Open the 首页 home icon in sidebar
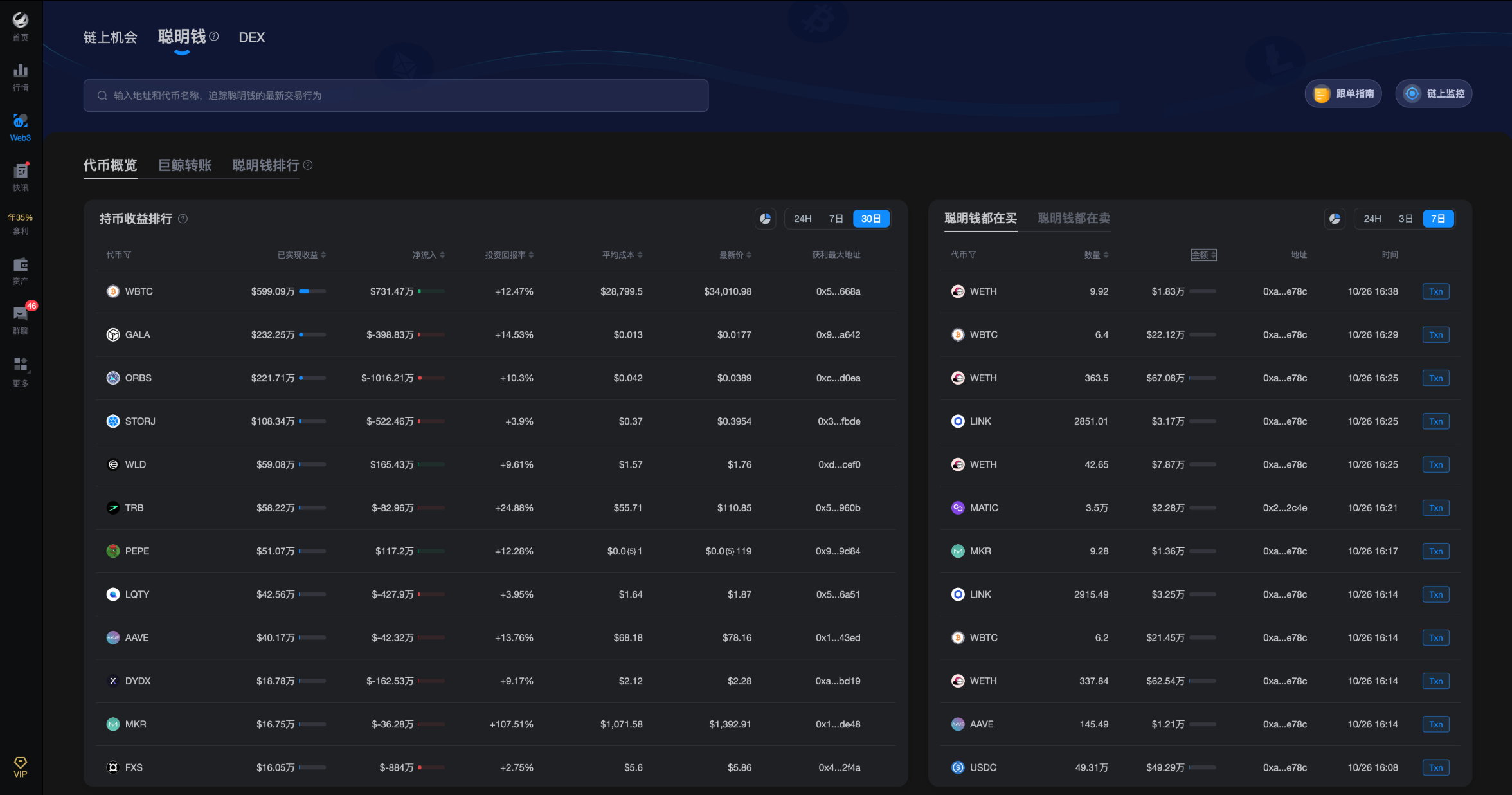1512x795 pixels. [20, 24]
